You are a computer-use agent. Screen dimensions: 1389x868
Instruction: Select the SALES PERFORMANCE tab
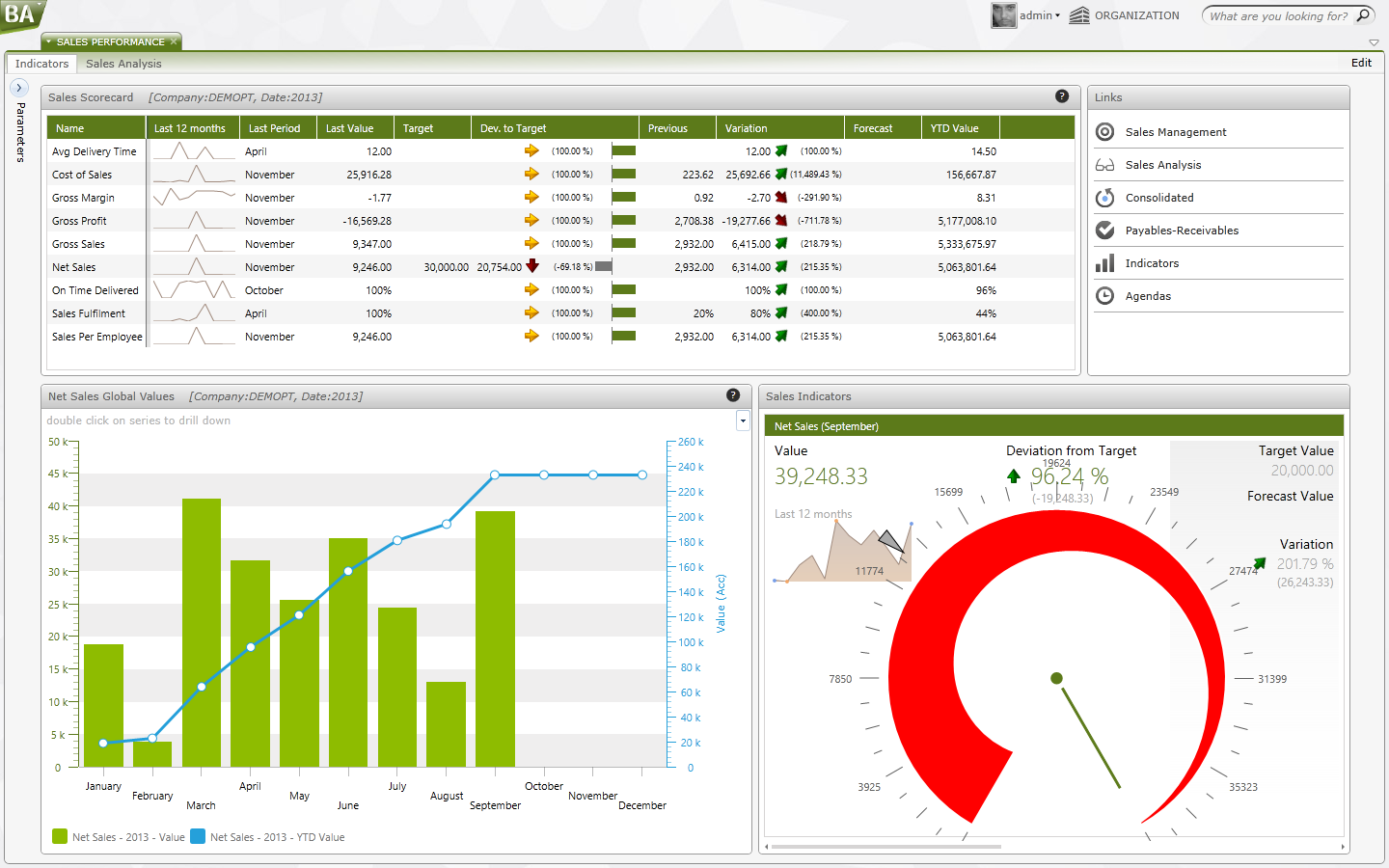(x=111, y=41)
